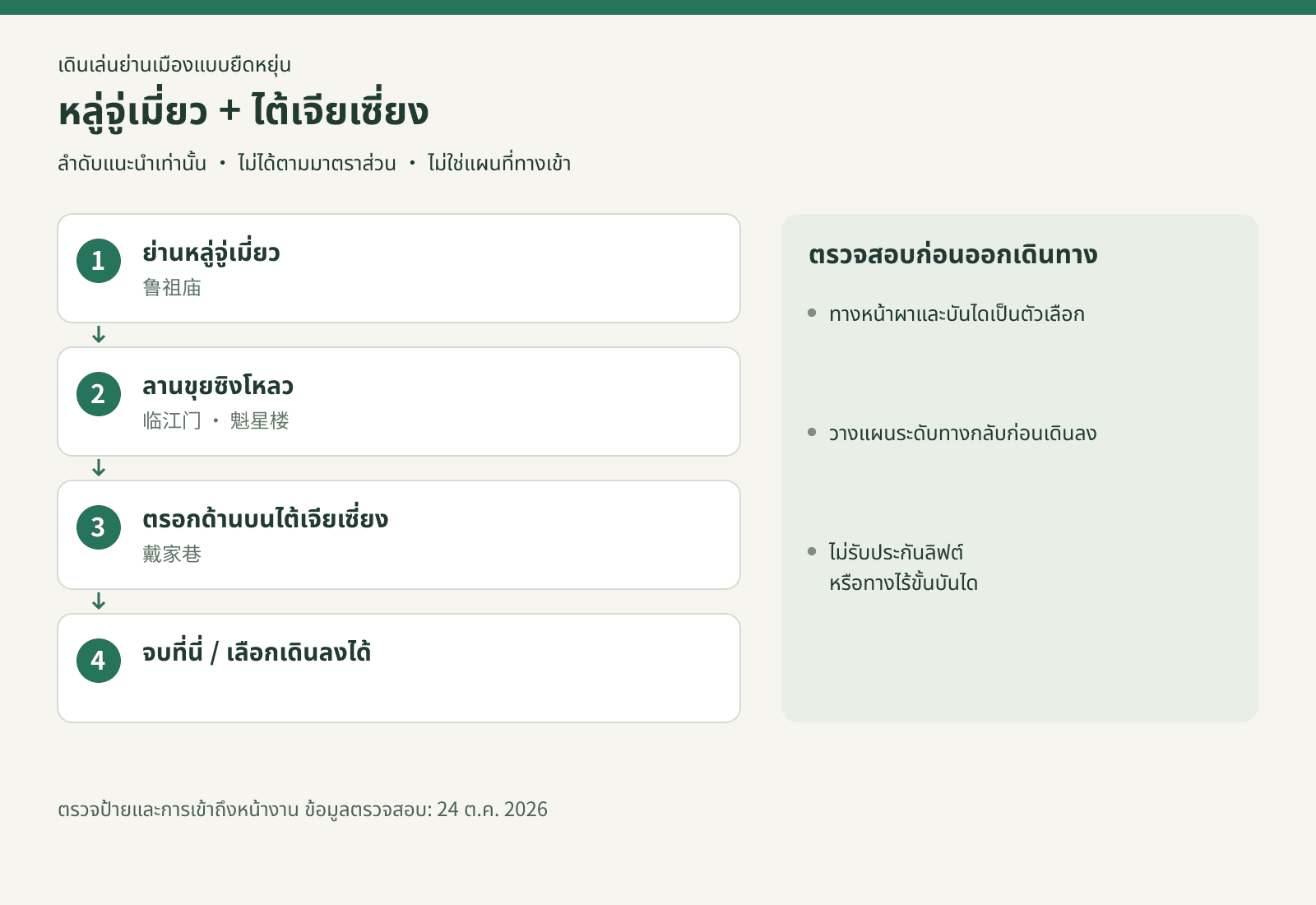Click the step 2 number badge
This screenshot has width=1316, height=905.
[99, 394]
